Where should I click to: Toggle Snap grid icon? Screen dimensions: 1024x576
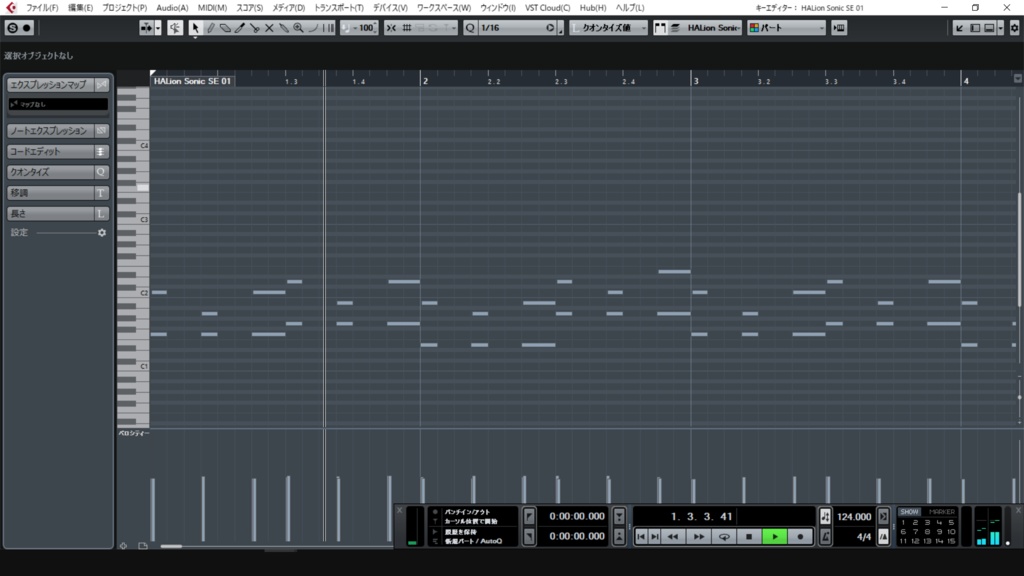[x=407, y=28]
